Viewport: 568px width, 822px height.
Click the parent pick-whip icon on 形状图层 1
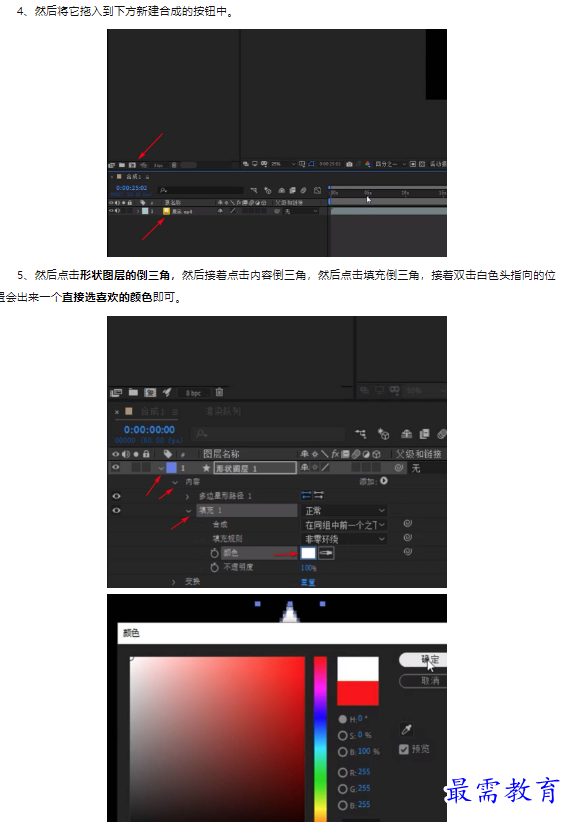coord(399,468)
